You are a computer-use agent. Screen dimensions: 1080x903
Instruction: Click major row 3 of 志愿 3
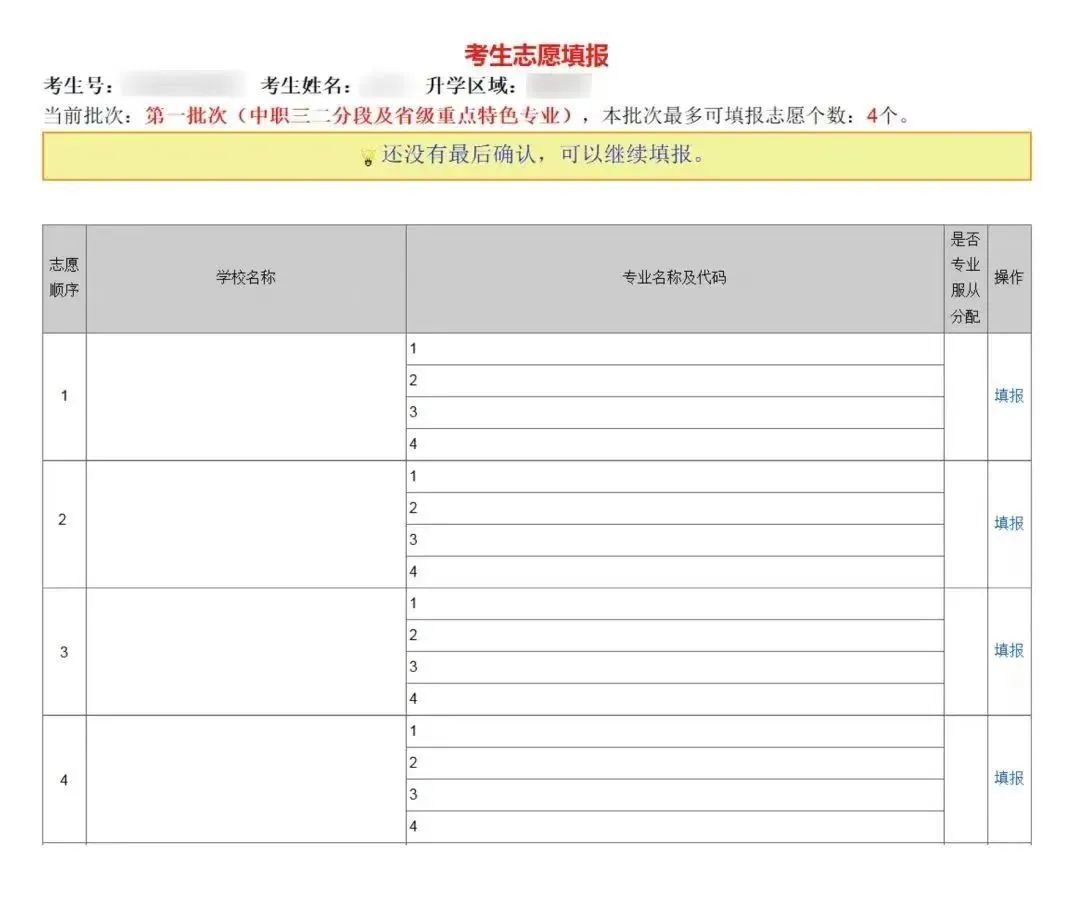pyautogui.click(x=675, y=667)
